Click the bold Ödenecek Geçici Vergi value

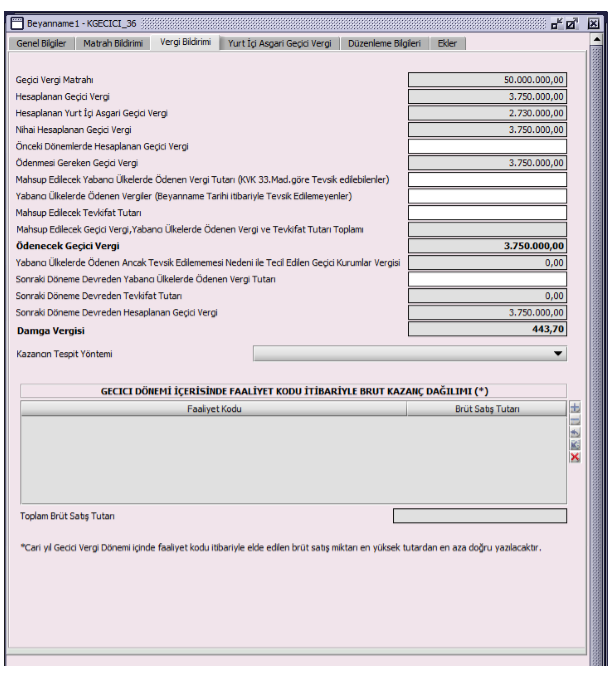[x=487, y=246]
